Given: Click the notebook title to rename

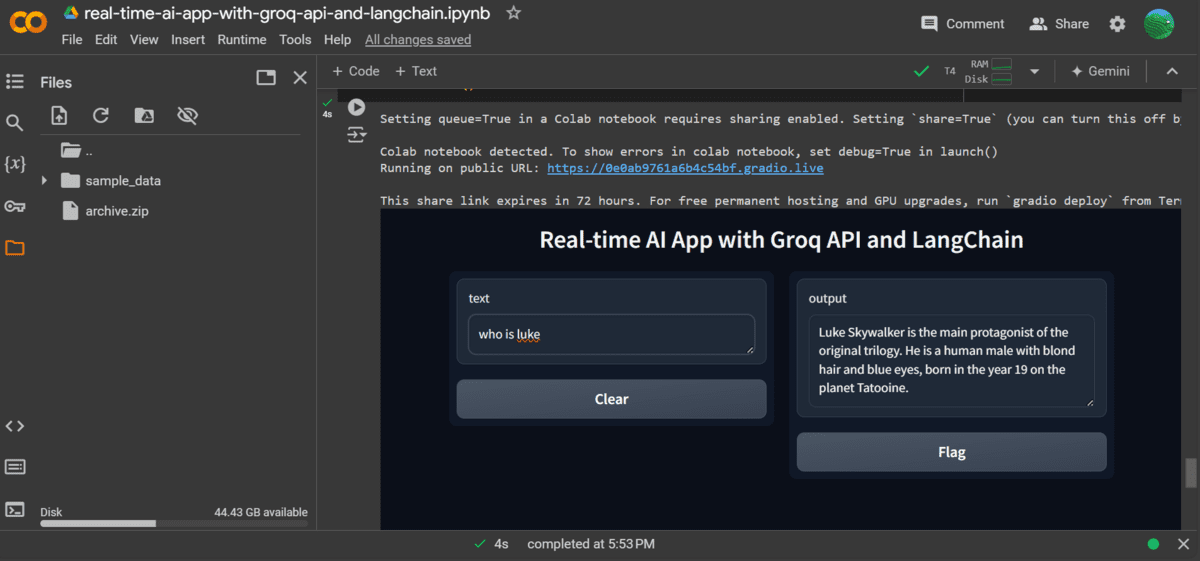Looking at the screenshot, I should pyautogui.click(x=287, y=13).
